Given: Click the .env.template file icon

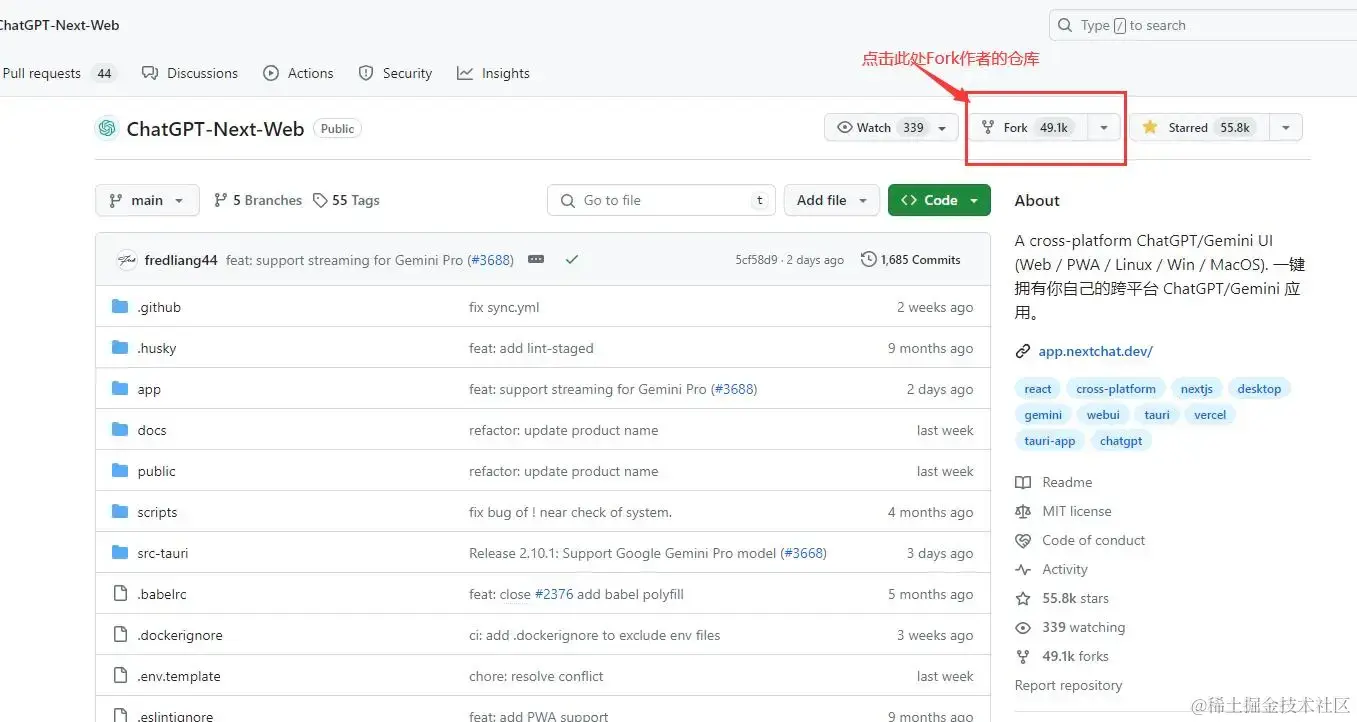Looking at the screenshot, I should pyautogui.click(x=120, y=676).
